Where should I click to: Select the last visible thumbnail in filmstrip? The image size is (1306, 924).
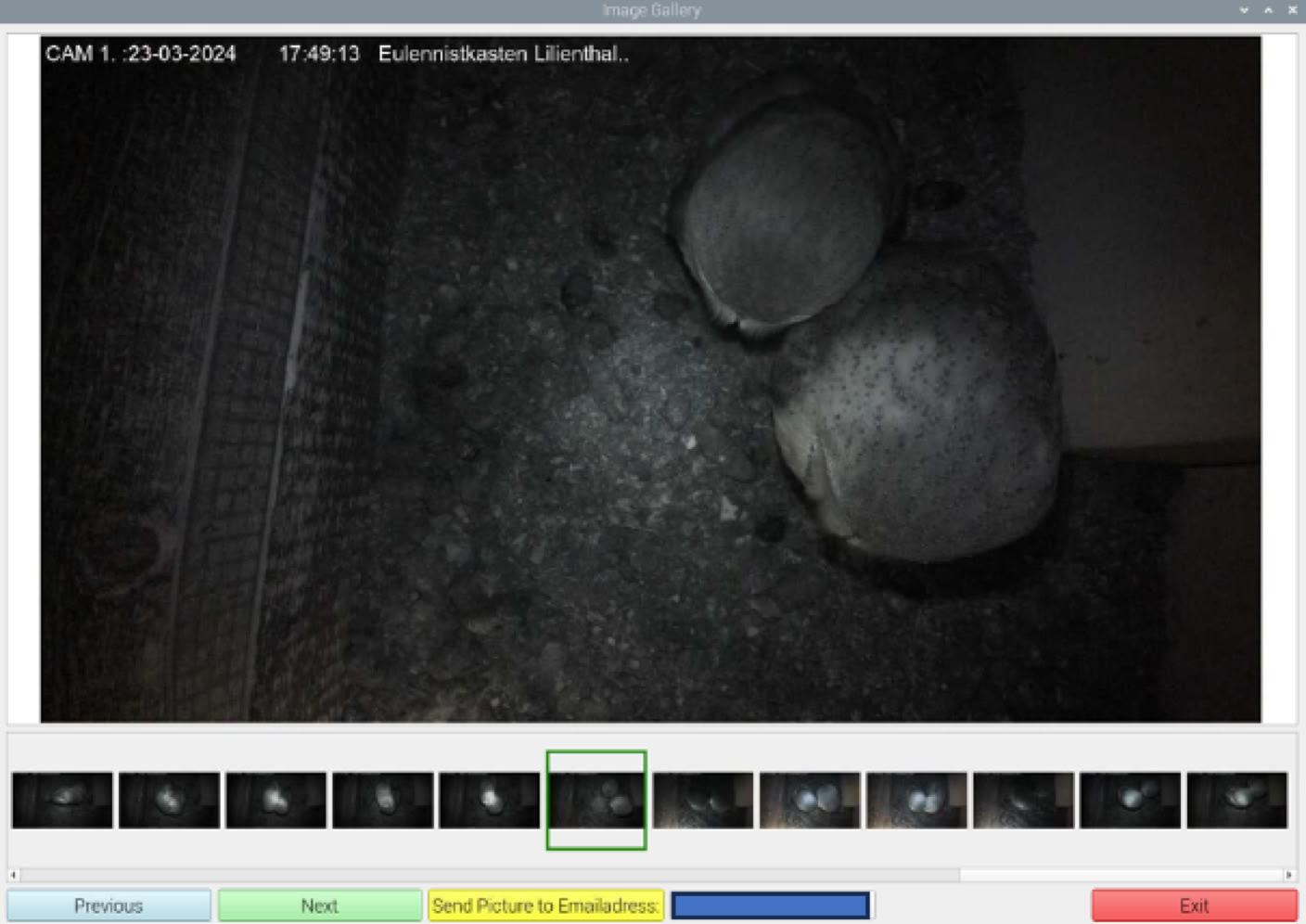click(x=1236, y=800)
